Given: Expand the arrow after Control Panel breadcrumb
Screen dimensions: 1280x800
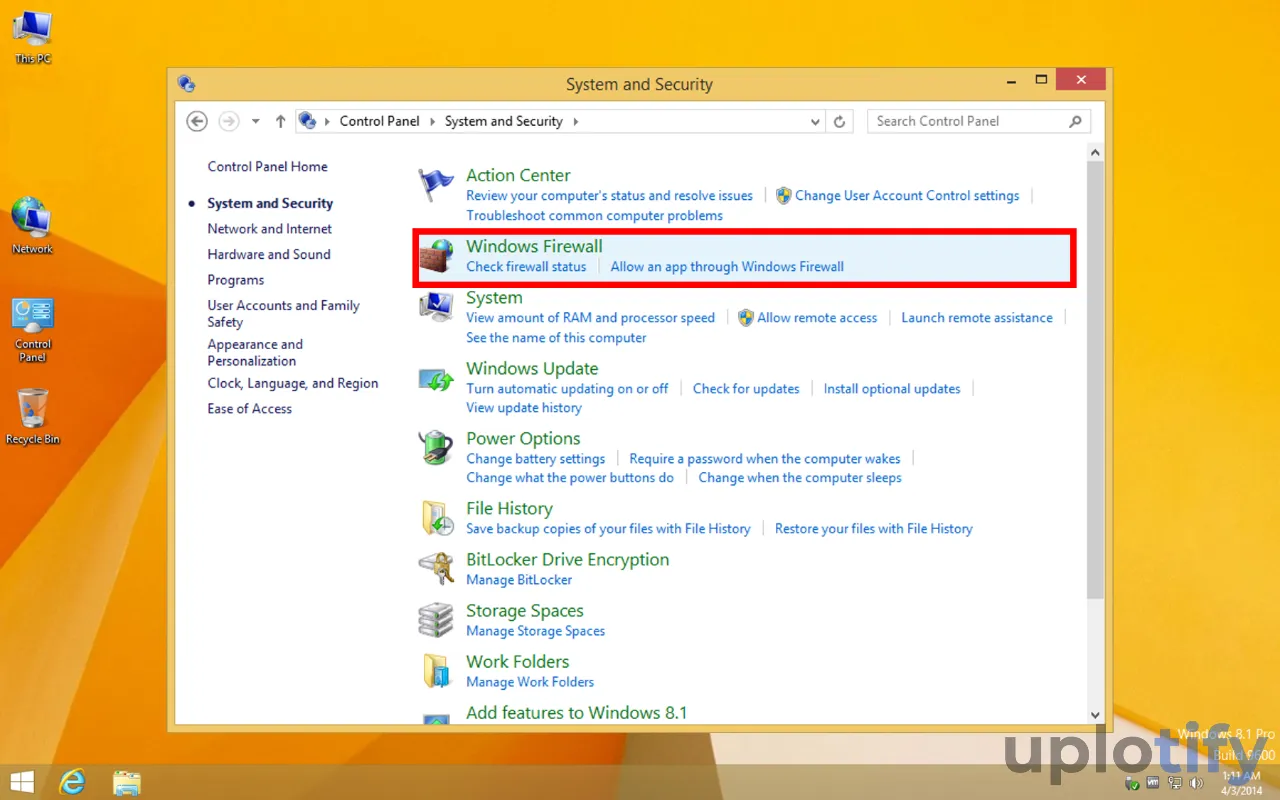Looking at the screenshot, I should click(x=433, y=121).
